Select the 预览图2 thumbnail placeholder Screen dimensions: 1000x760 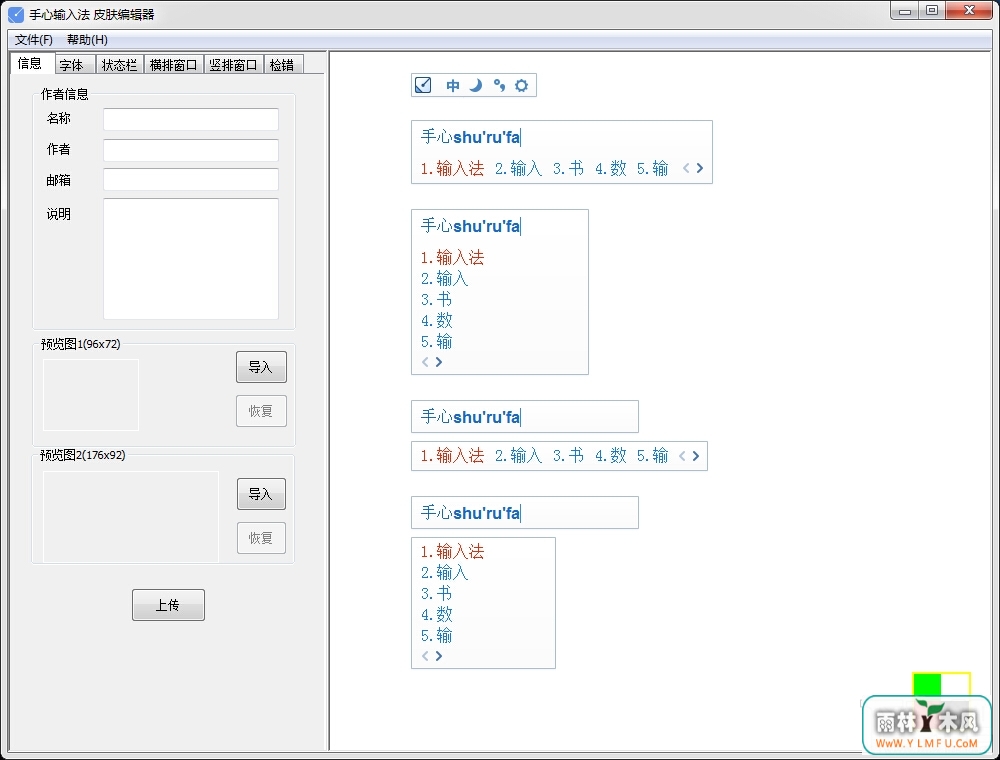pos(131,516)
